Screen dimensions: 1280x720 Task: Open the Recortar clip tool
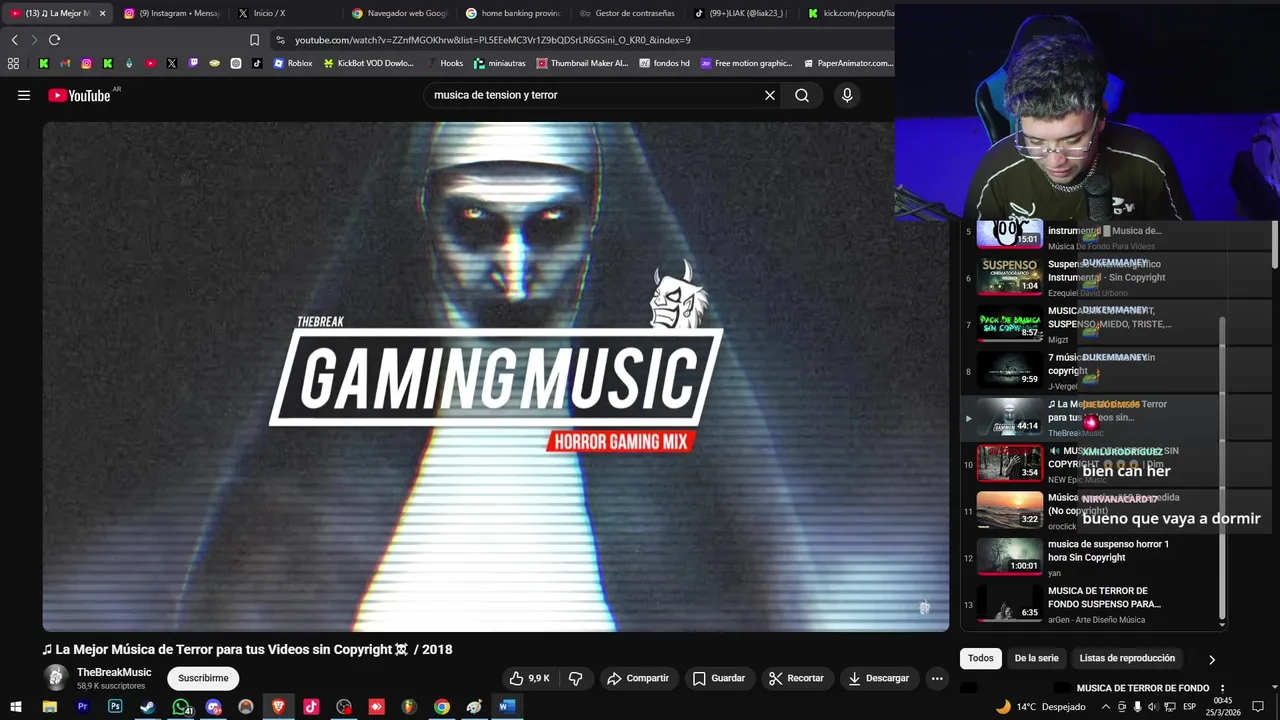coord(796,678)
